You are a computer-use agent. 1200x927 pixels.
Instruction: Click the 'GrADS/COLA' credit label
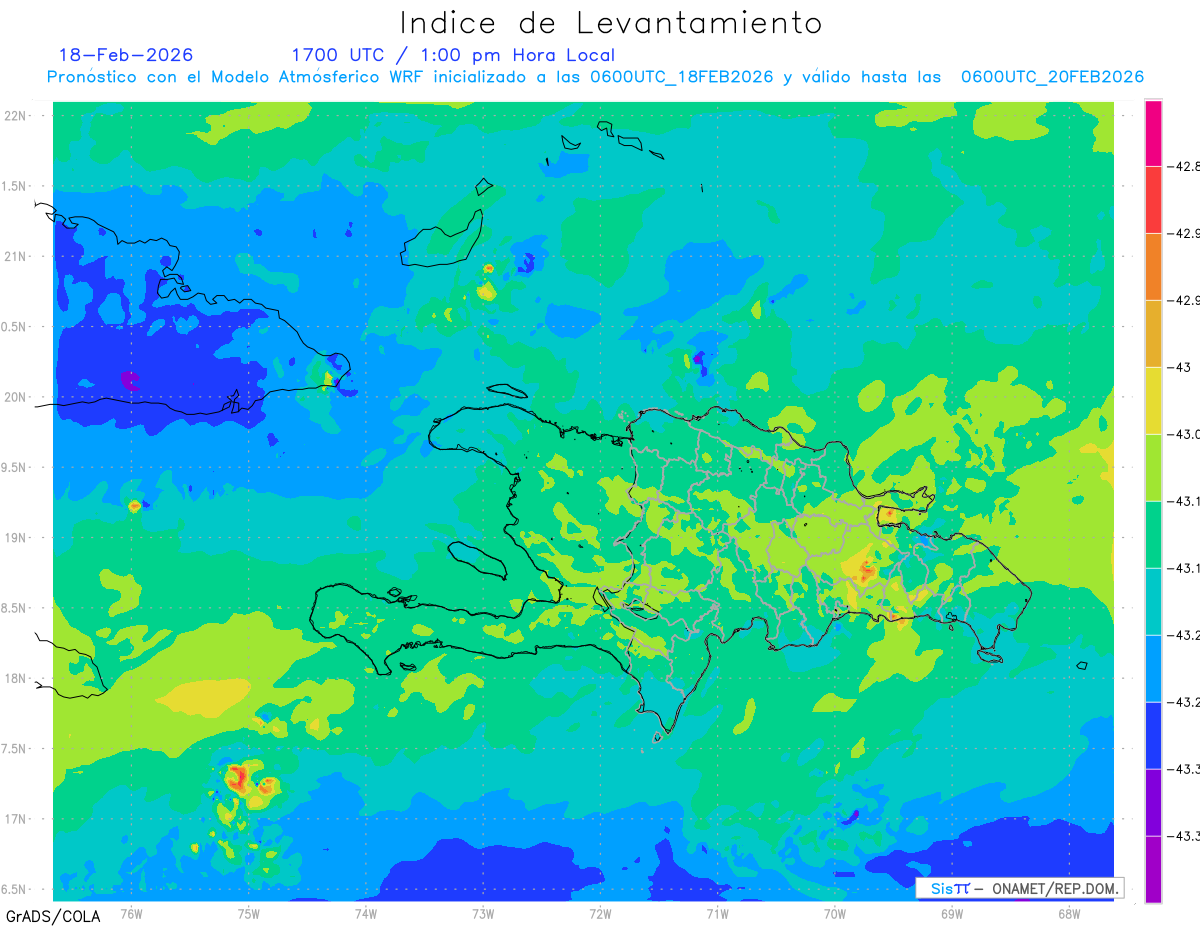tap(53, 916)
